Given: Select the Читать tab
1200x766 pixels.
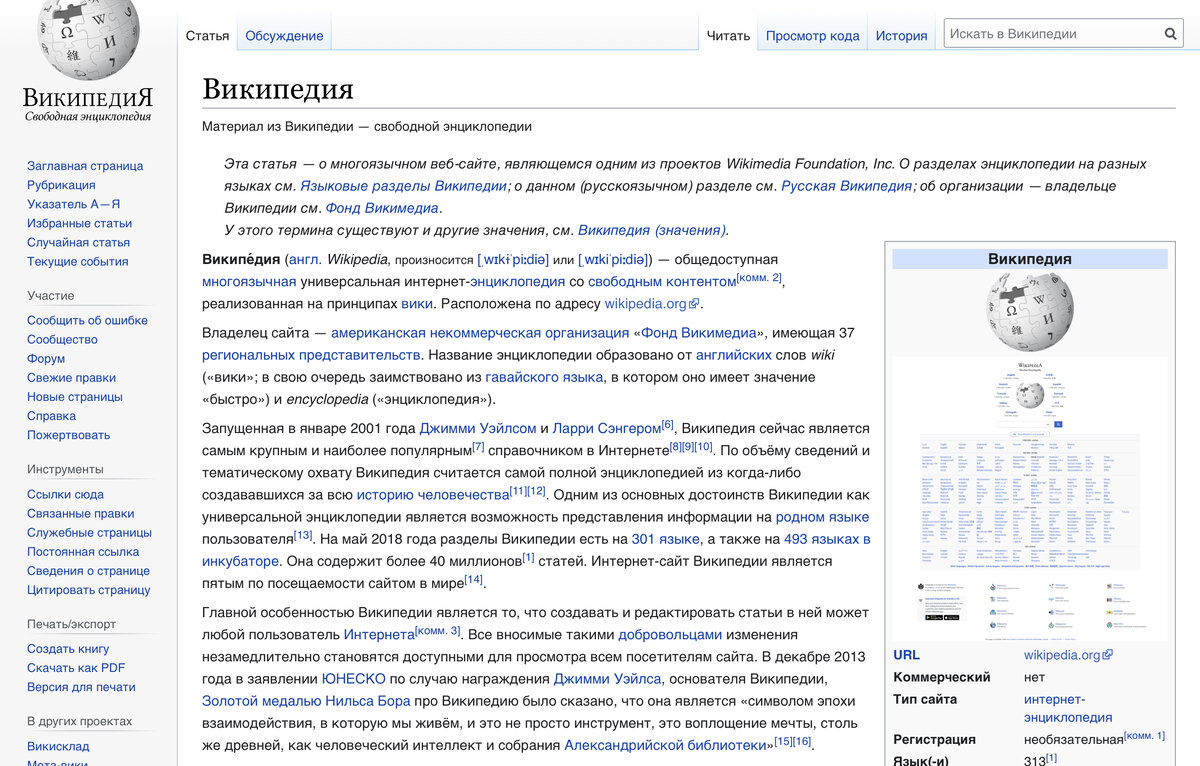Looking at the screenshot, I should coord(729,34).
